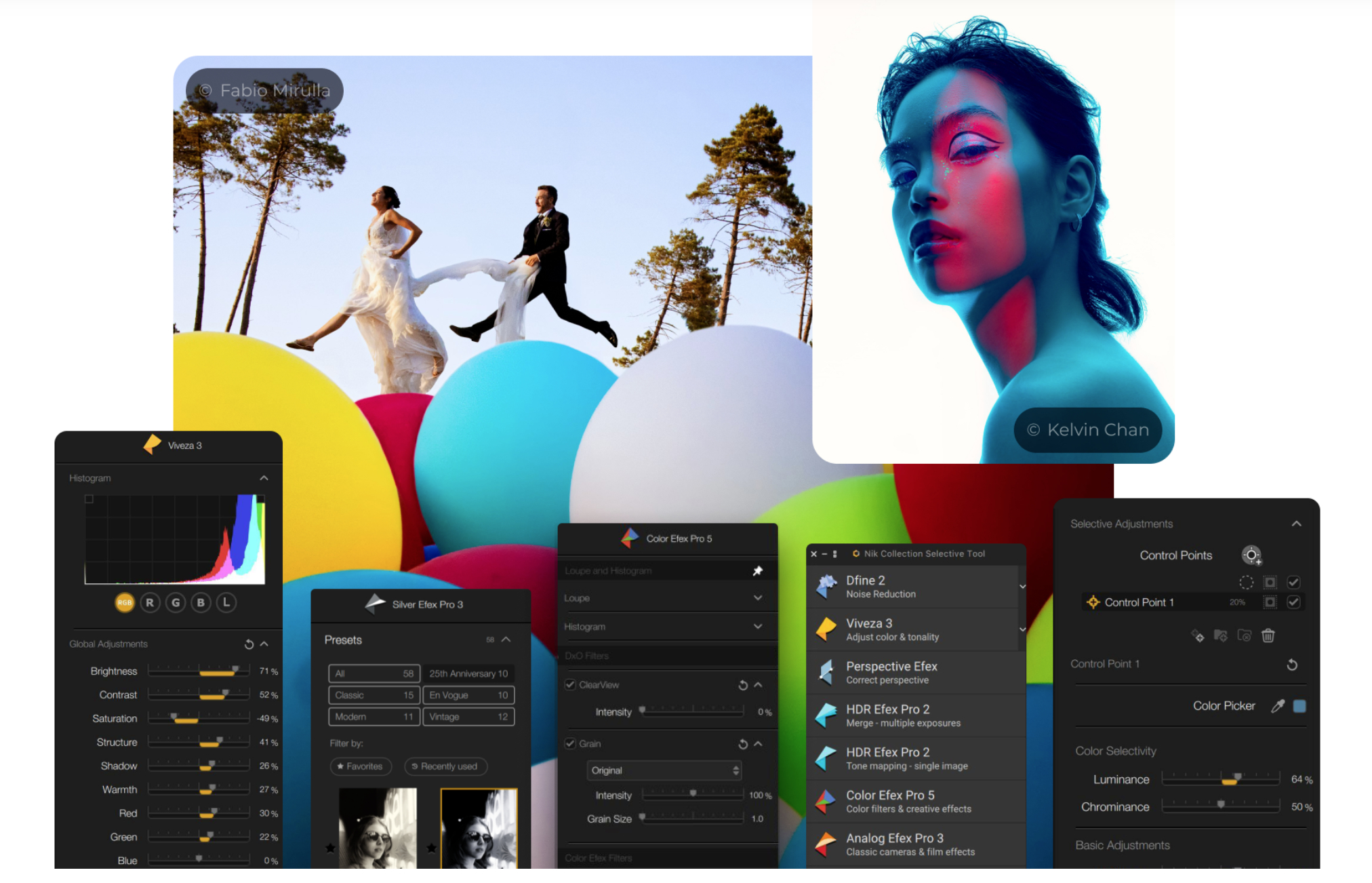1372x883 pixels.
Task: Uncheck the Control Point 1 visibility checkbox
Action: 1293,602
